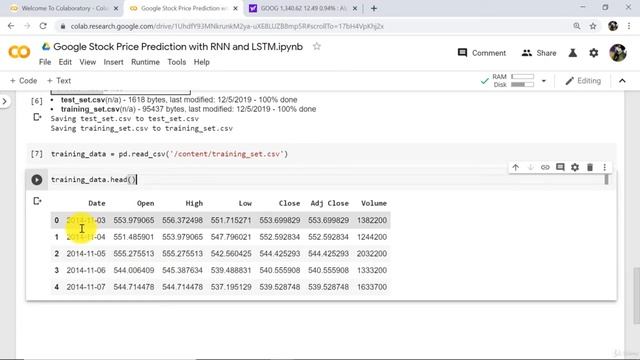Click the RAM usage bar
Viewport: 640px width, 360px height.
[522, 77]
